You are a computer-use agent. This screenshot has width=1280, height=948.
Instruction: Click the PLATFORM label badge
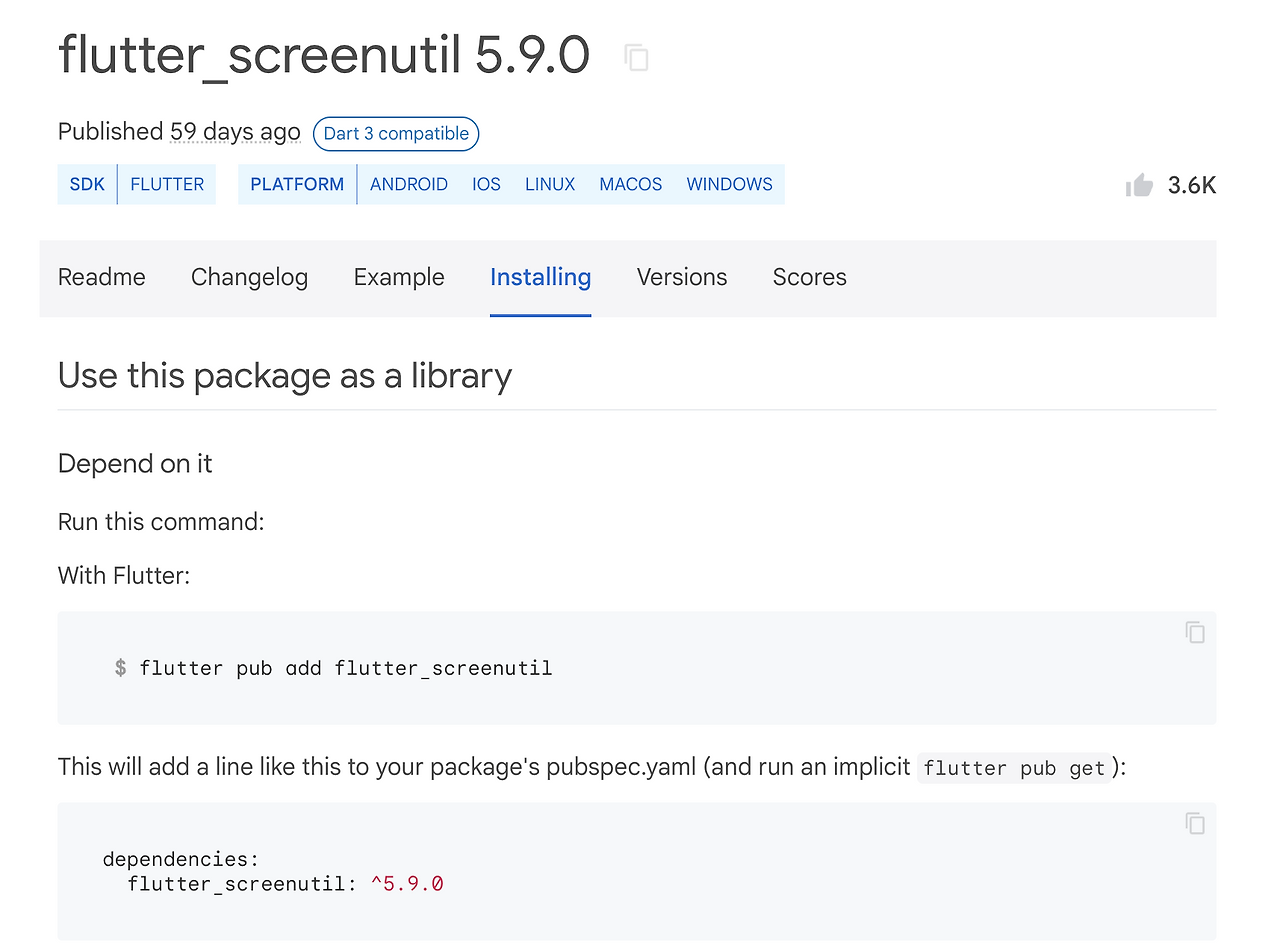point(296,184)
